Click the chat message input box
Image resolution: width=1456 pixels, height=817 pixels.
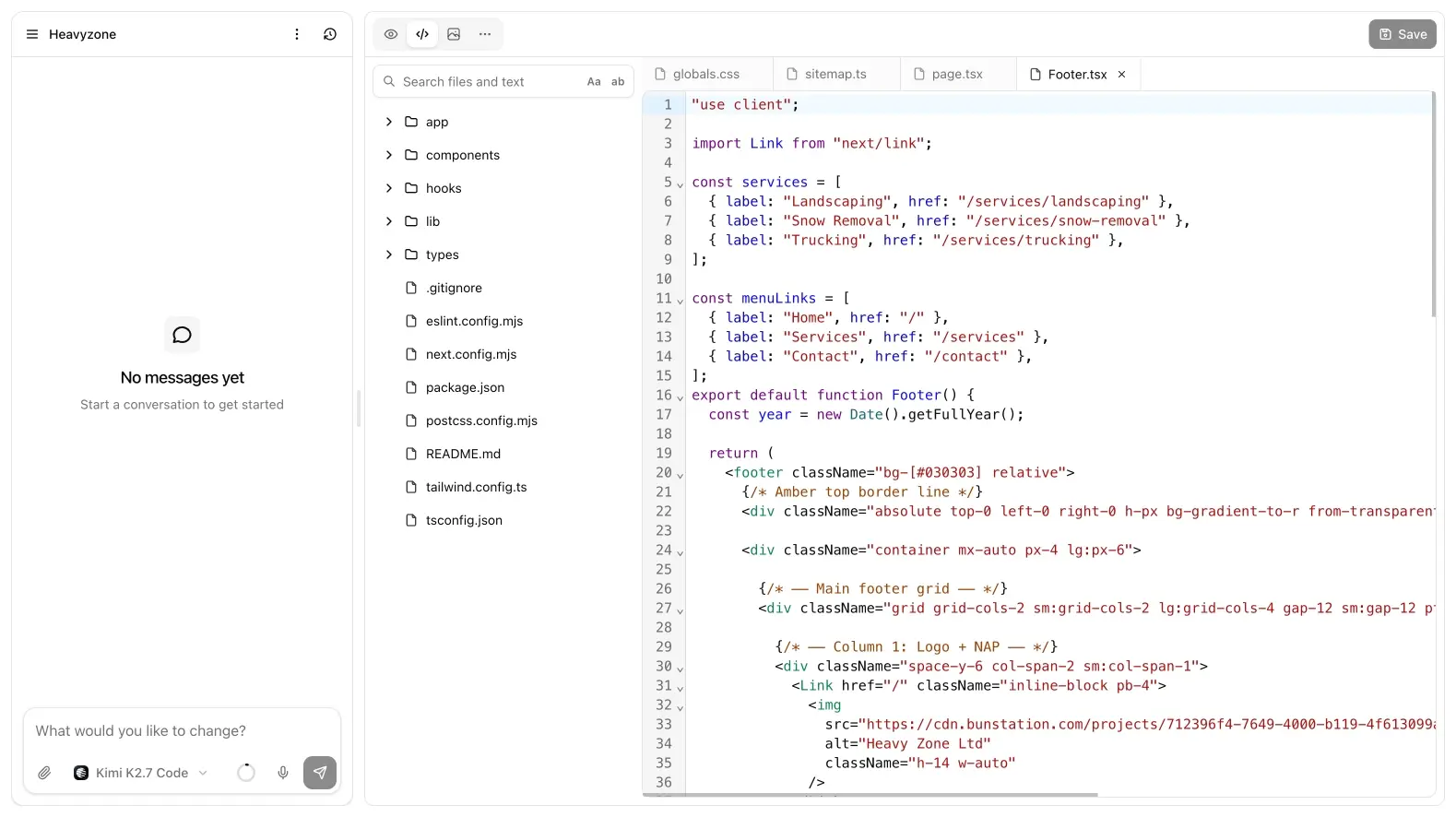[182, 730]
